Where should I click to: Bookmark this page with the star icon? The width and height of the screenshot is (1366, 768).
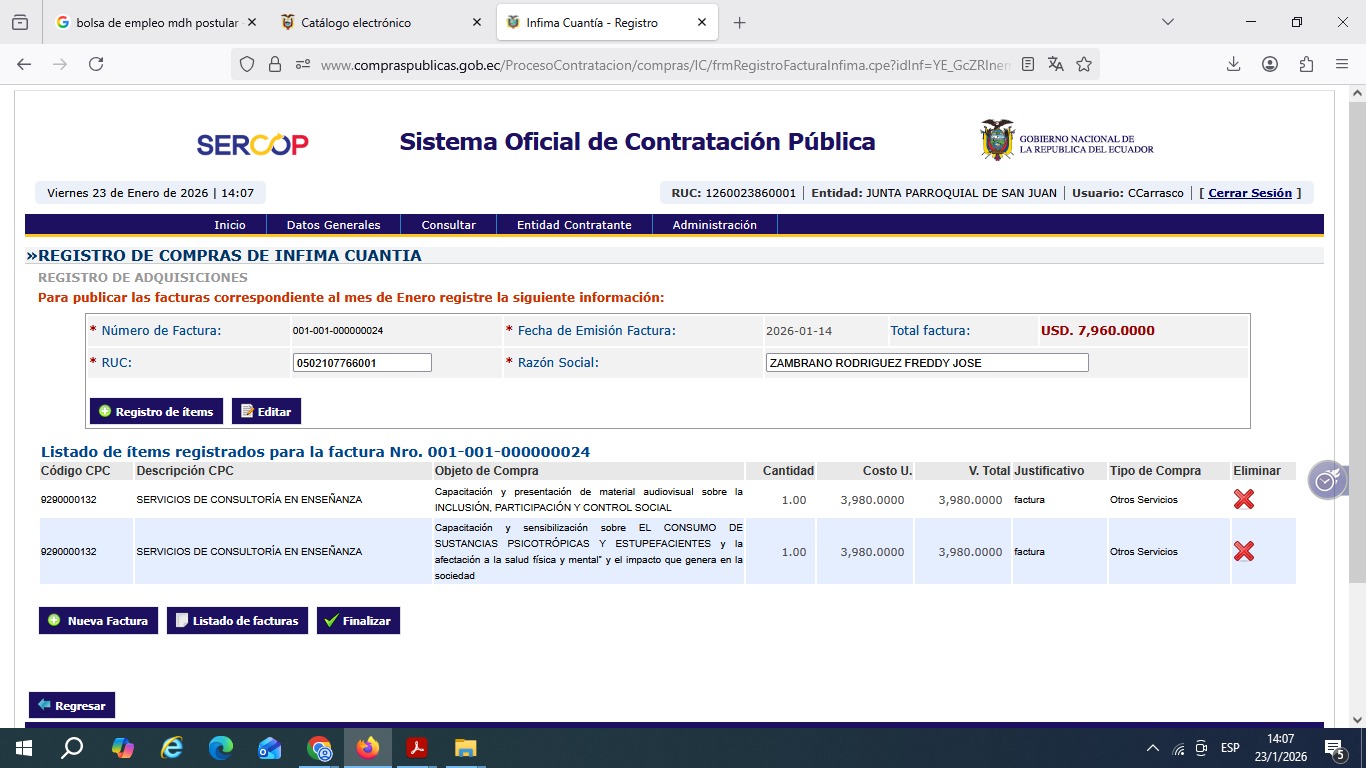point(1084,64)
